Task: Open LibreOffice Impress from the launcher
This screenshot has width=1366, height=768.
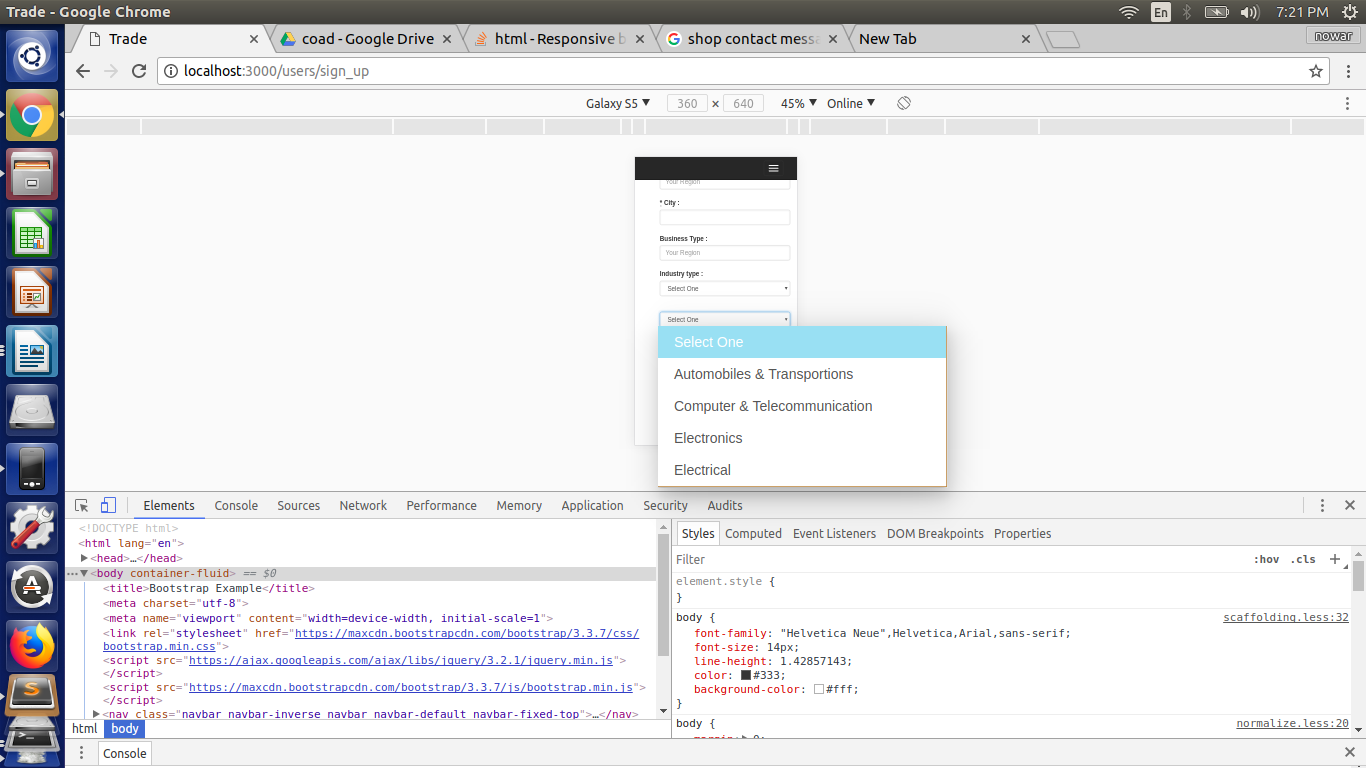Action: click(32, 292)
